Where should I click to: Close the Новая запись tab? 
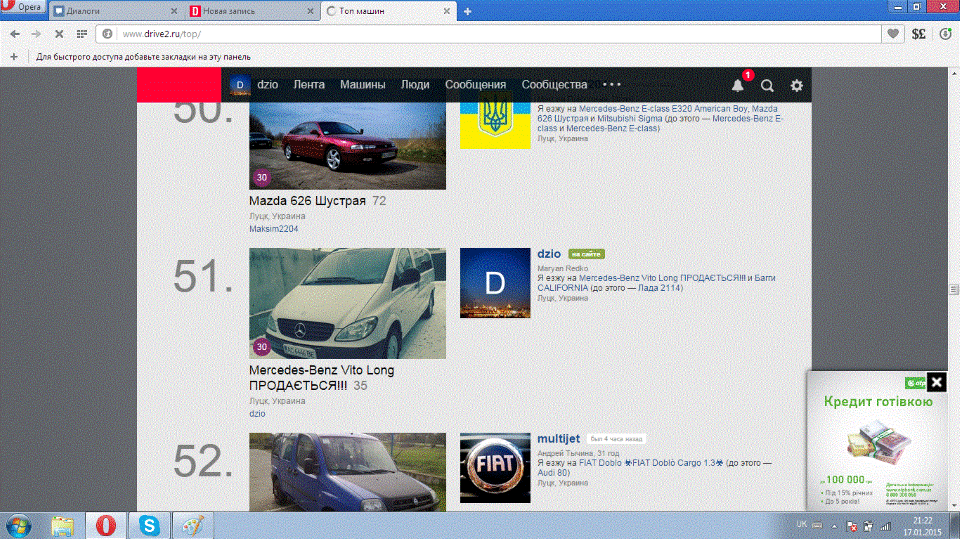tap(310, 11)
